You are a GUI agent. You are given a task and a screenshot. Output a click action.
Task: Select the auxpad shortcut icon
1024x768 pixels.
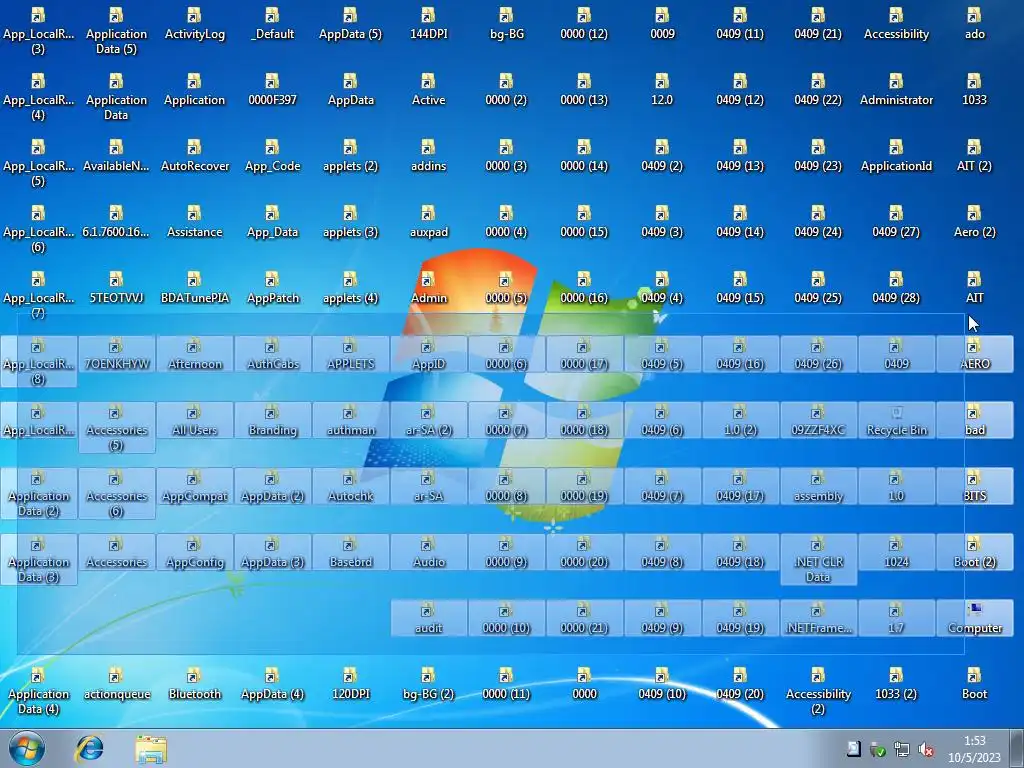click(x=428, y=223)
